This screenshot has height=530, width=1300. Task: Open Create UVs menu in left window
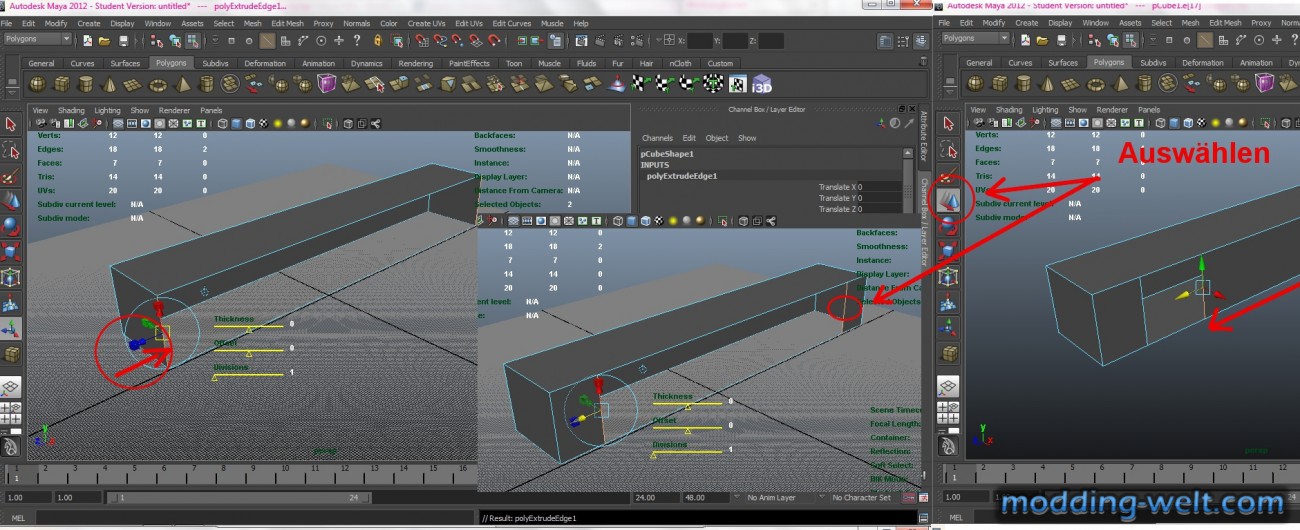coord(425,23)
